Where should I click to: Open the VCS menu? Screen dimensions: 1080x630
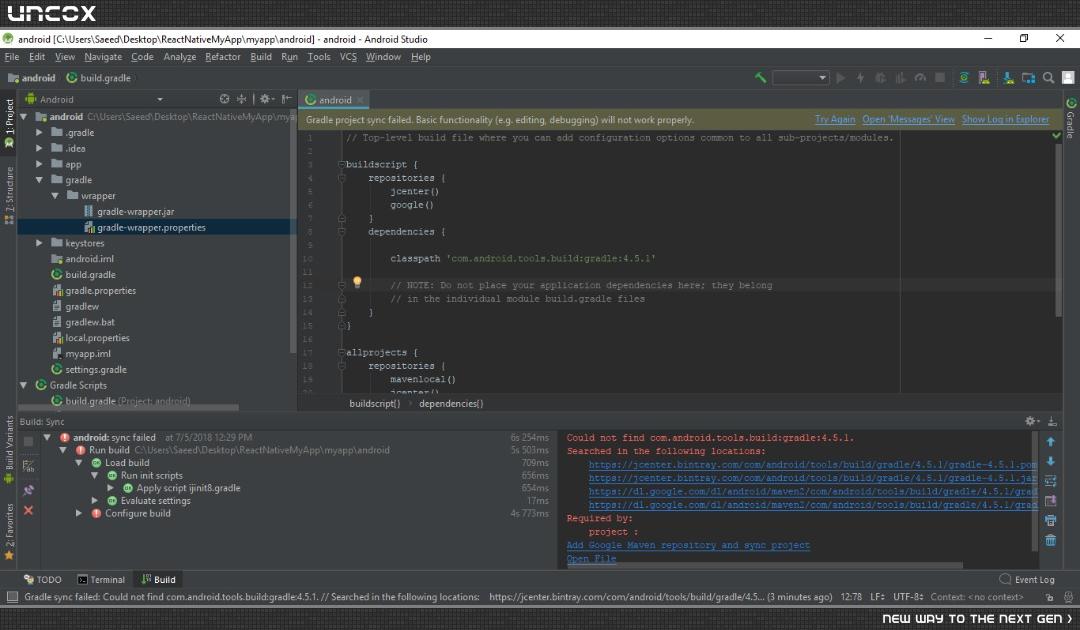pos(348,56)
